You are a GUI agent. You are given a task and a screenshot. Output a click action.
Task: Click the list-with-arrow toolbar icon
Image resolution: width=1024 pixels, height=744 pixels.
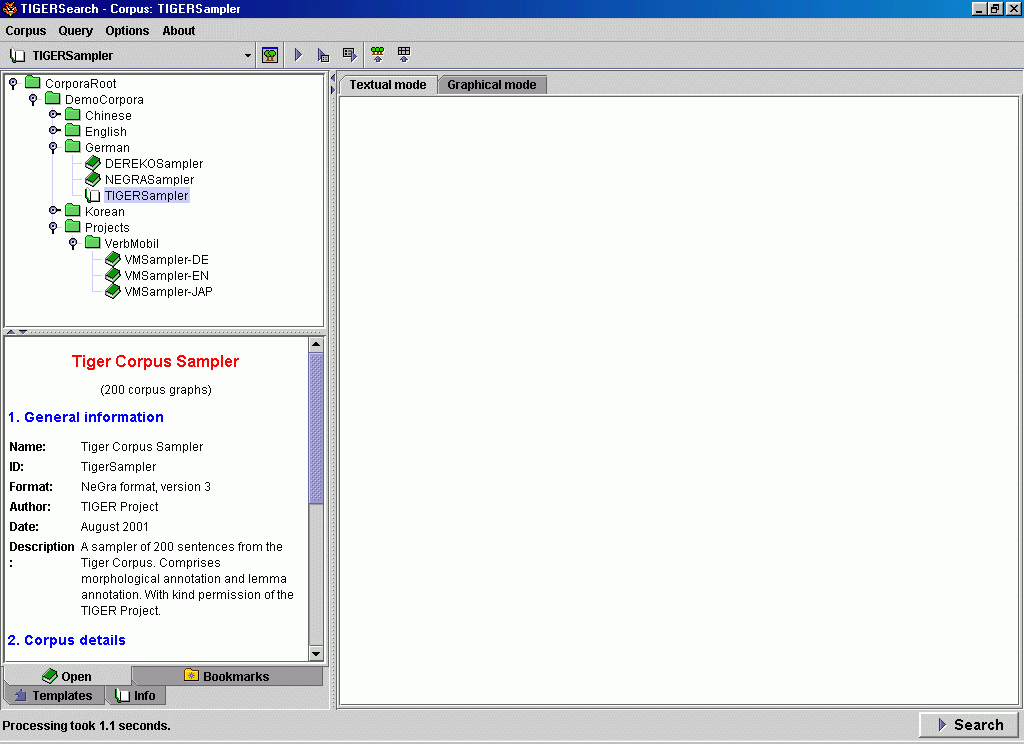coord(350,55)
